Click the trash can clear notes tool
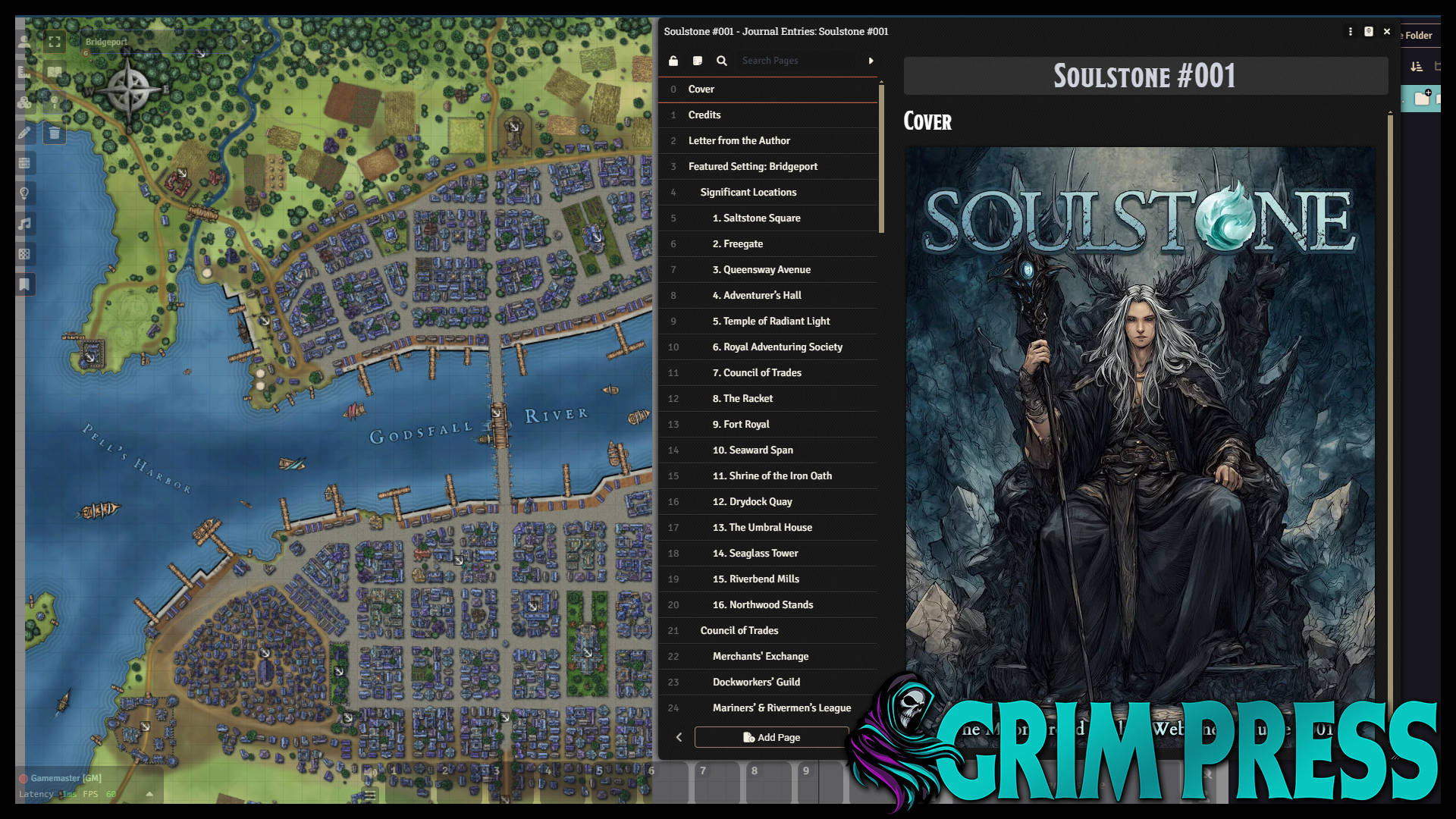 (55, 133)
